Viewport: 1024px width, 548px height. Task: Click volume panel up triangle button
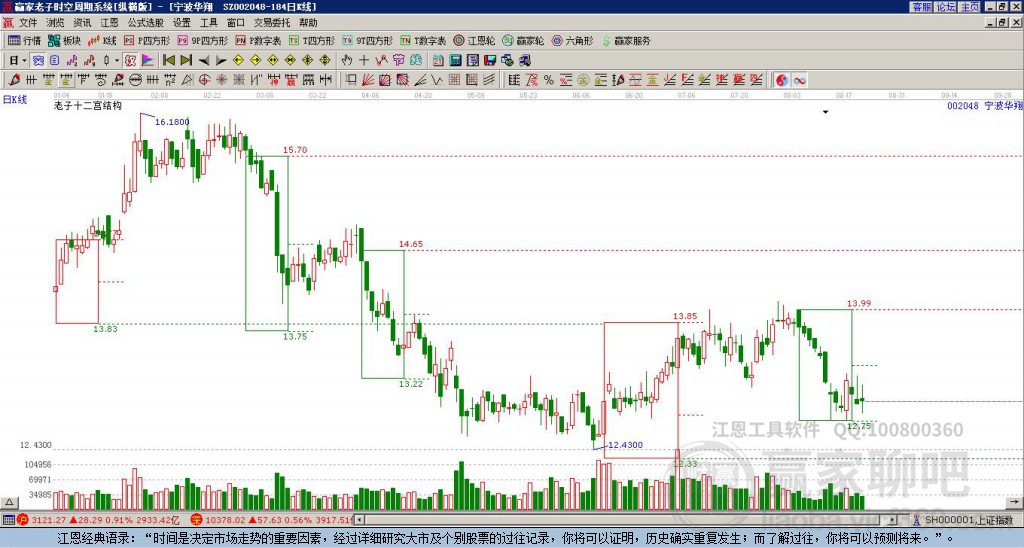[x=9, y=503]
